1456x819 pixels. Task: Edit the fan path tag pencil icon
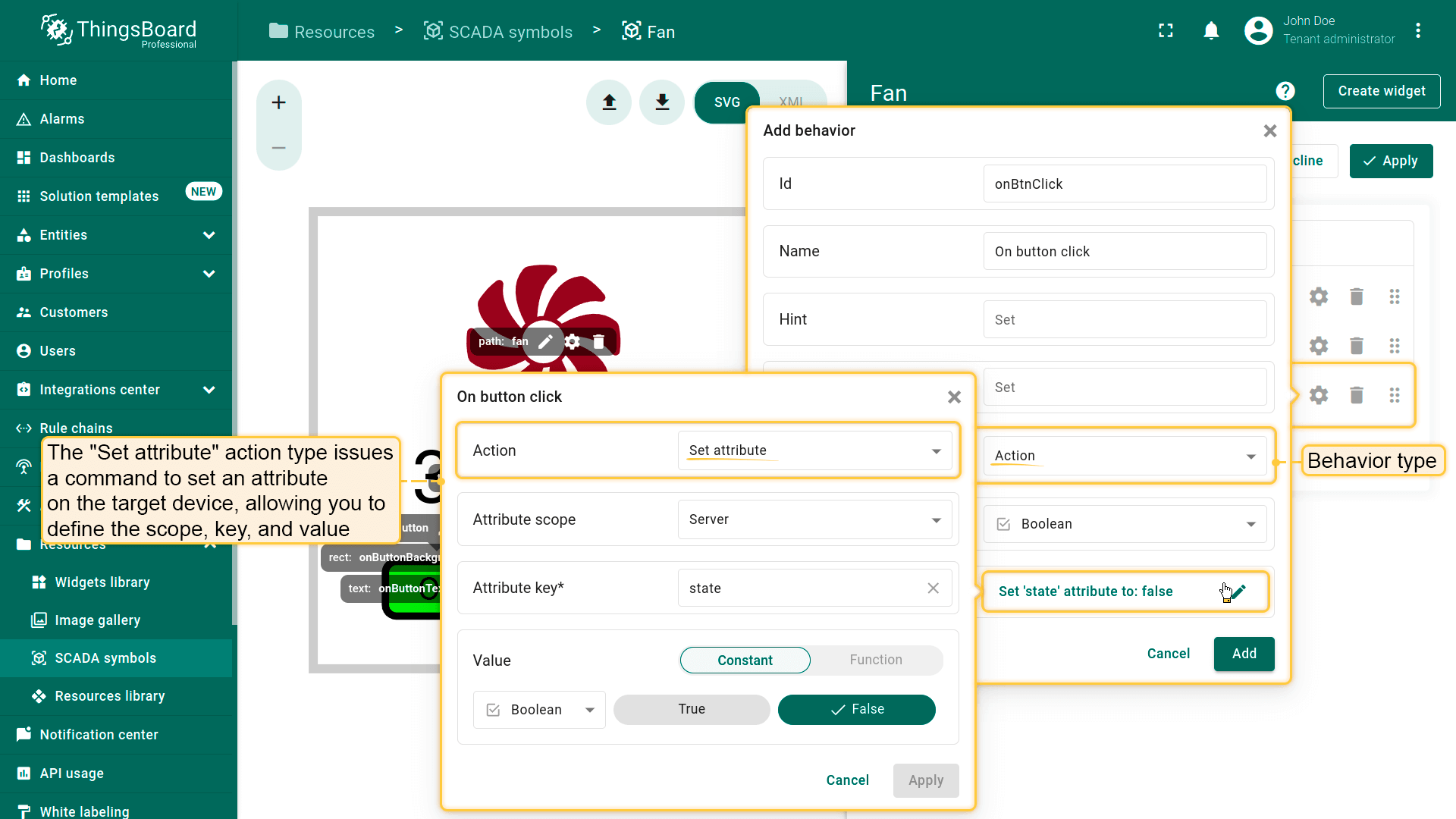tap(545, 342)
